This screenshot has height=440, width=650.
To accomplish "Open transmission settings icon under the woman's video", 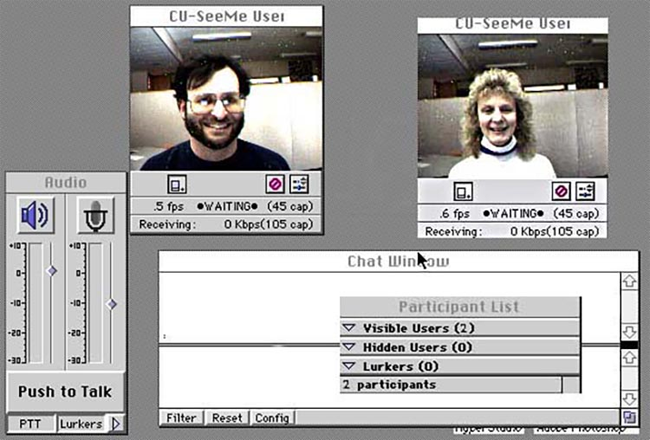I will pos(585,191).
